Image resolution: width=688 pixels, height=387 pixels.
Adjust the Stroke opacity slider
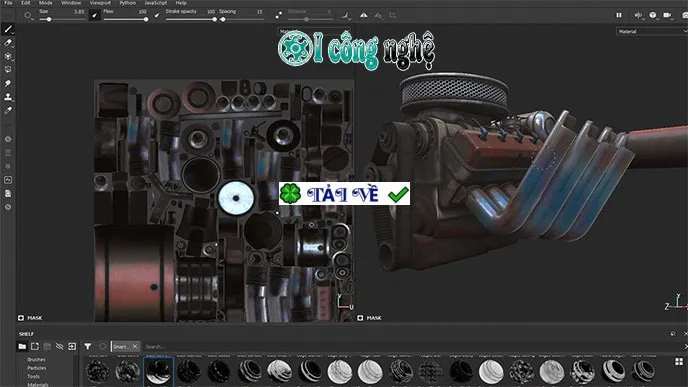coord(191,19)
